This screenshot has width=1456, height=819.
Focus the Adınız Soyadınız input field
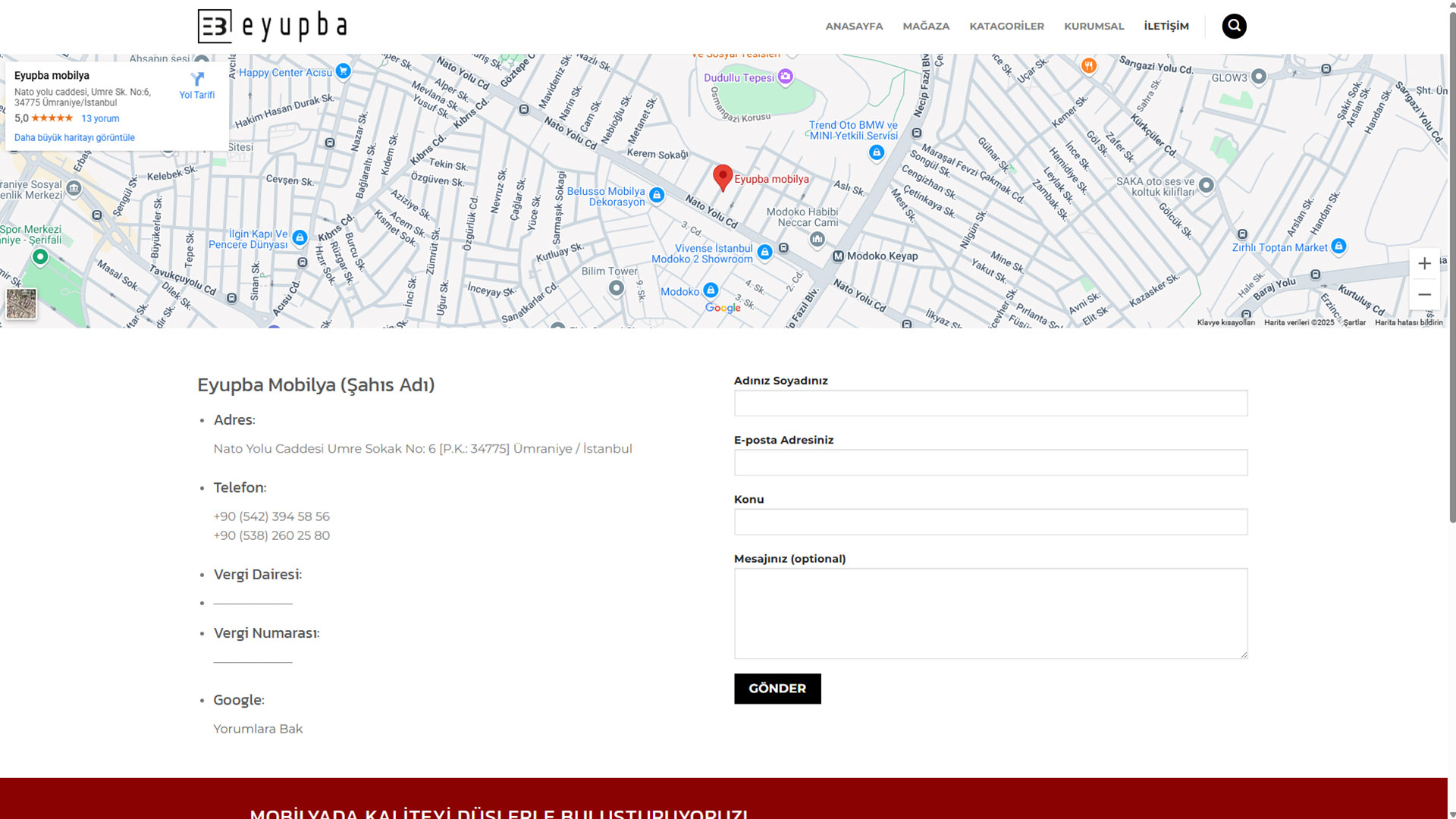pos(990,403)
